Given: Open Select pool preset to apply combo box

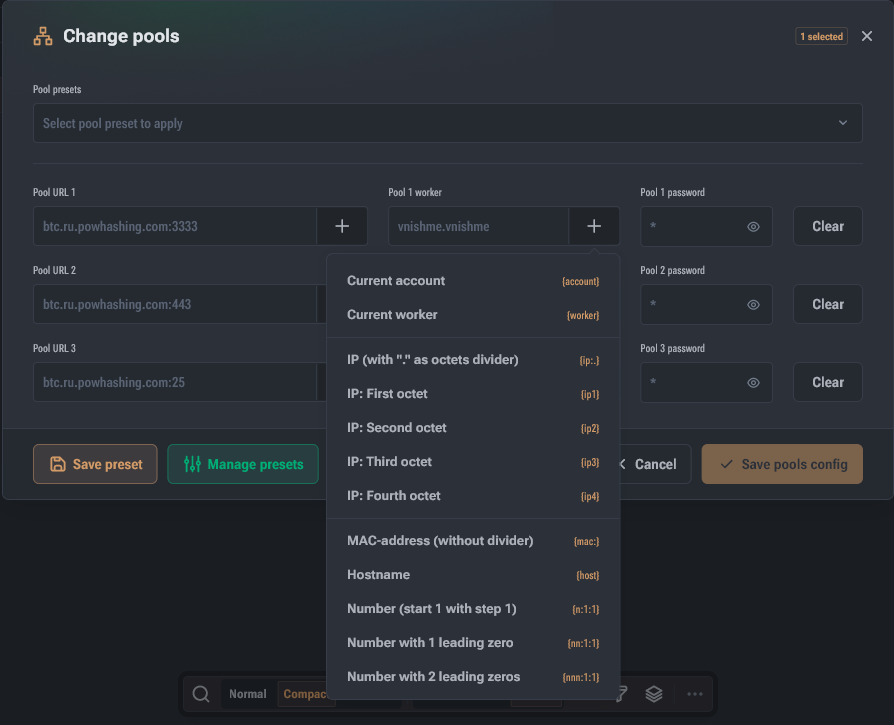Looking at the screenshot, I should click(x=448, y=123).
